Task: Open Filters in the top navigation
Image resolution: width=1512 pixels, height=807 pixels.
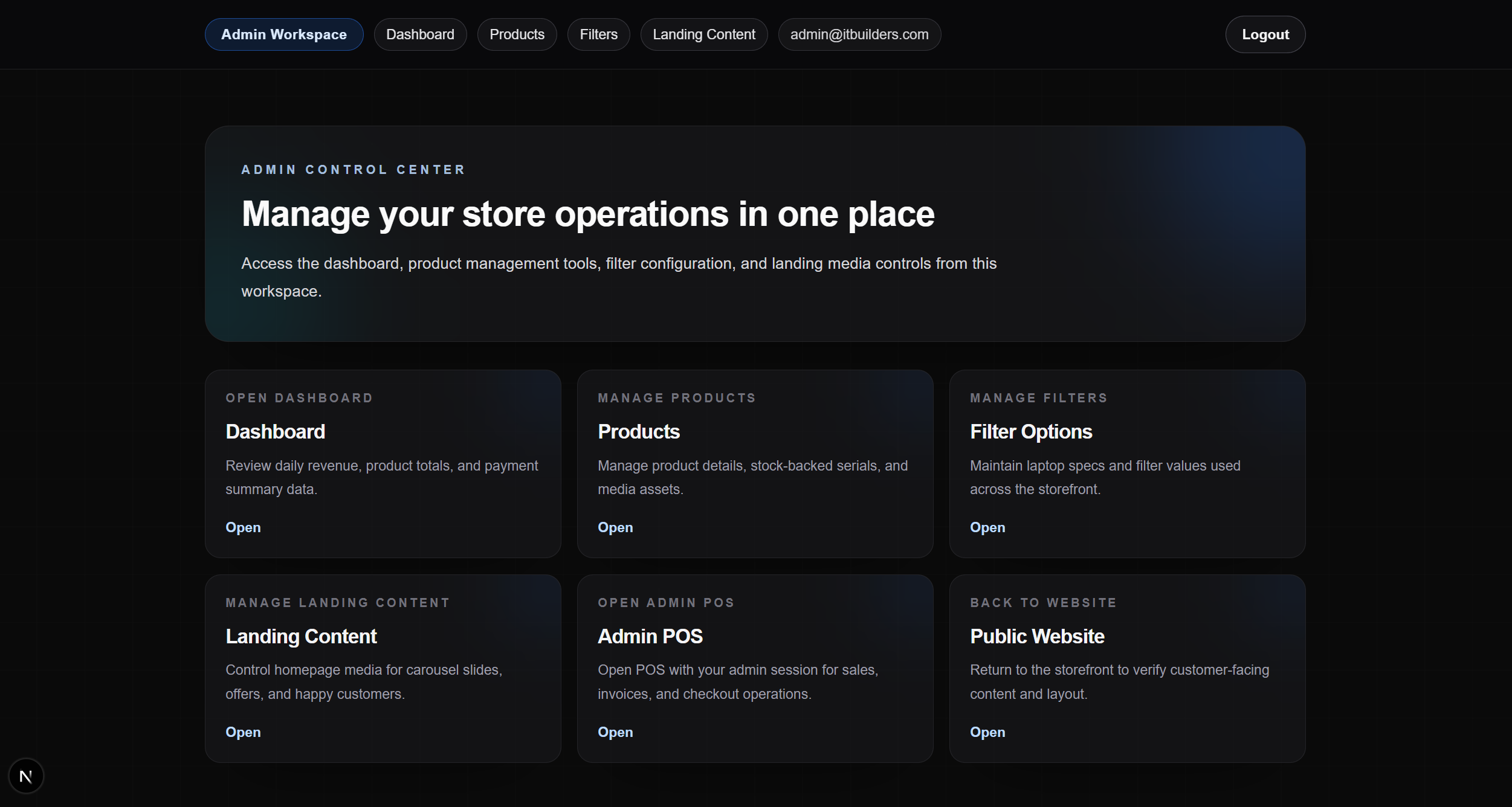Action: tap(598, 34)
